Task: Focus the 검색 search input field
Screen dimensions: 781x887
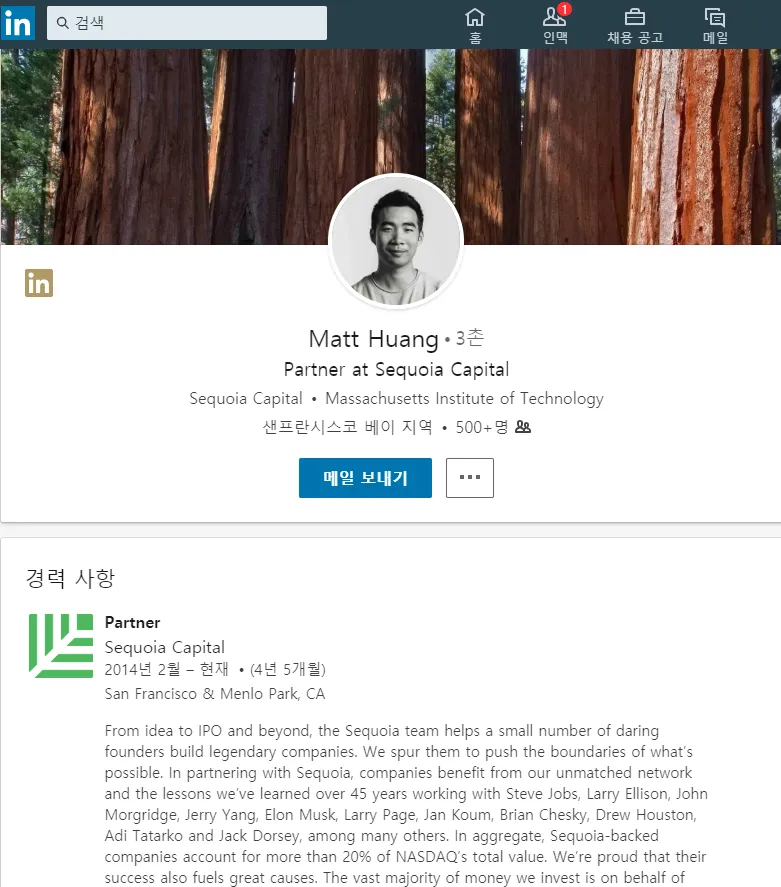Action: 187,23
